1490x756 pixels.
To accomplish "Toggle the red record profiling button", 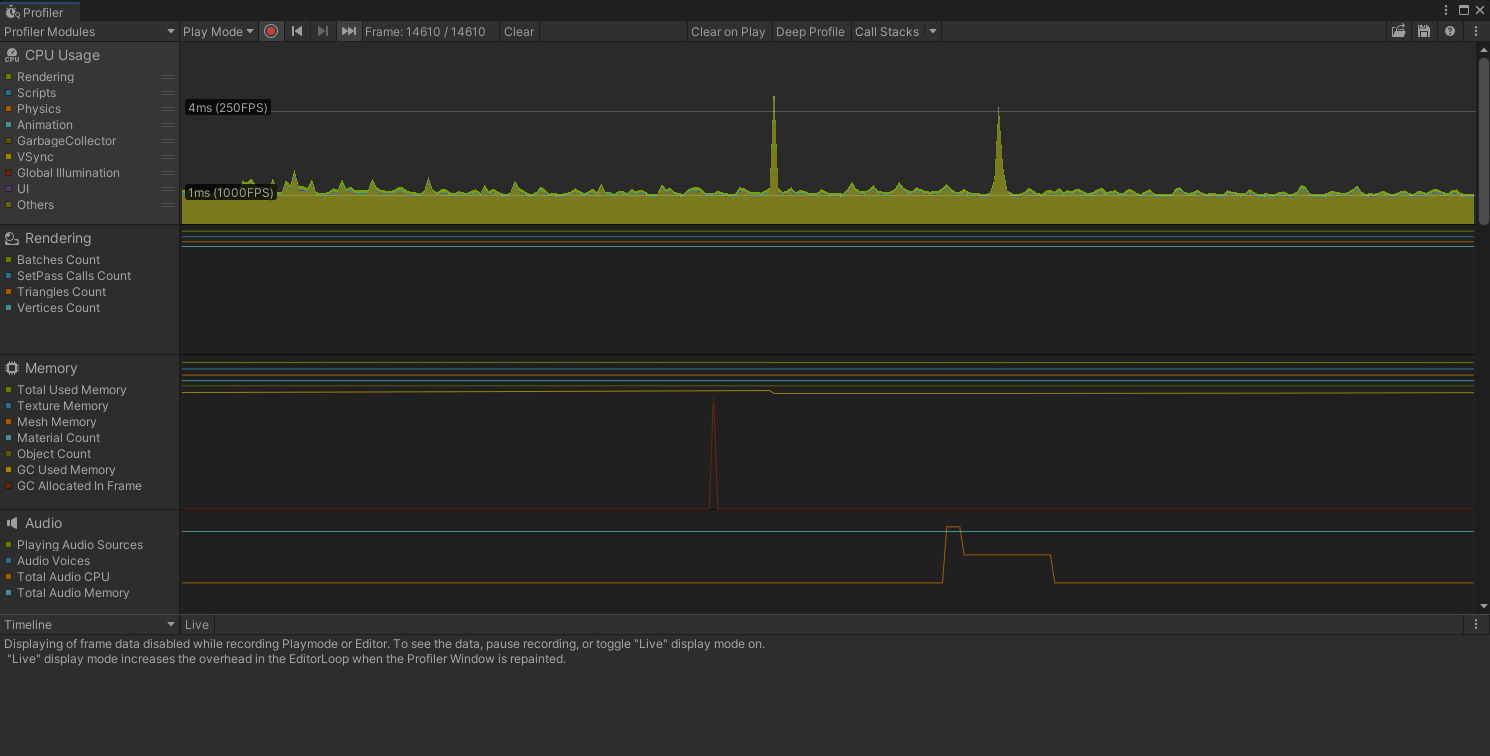I will (x=271, y=31).
